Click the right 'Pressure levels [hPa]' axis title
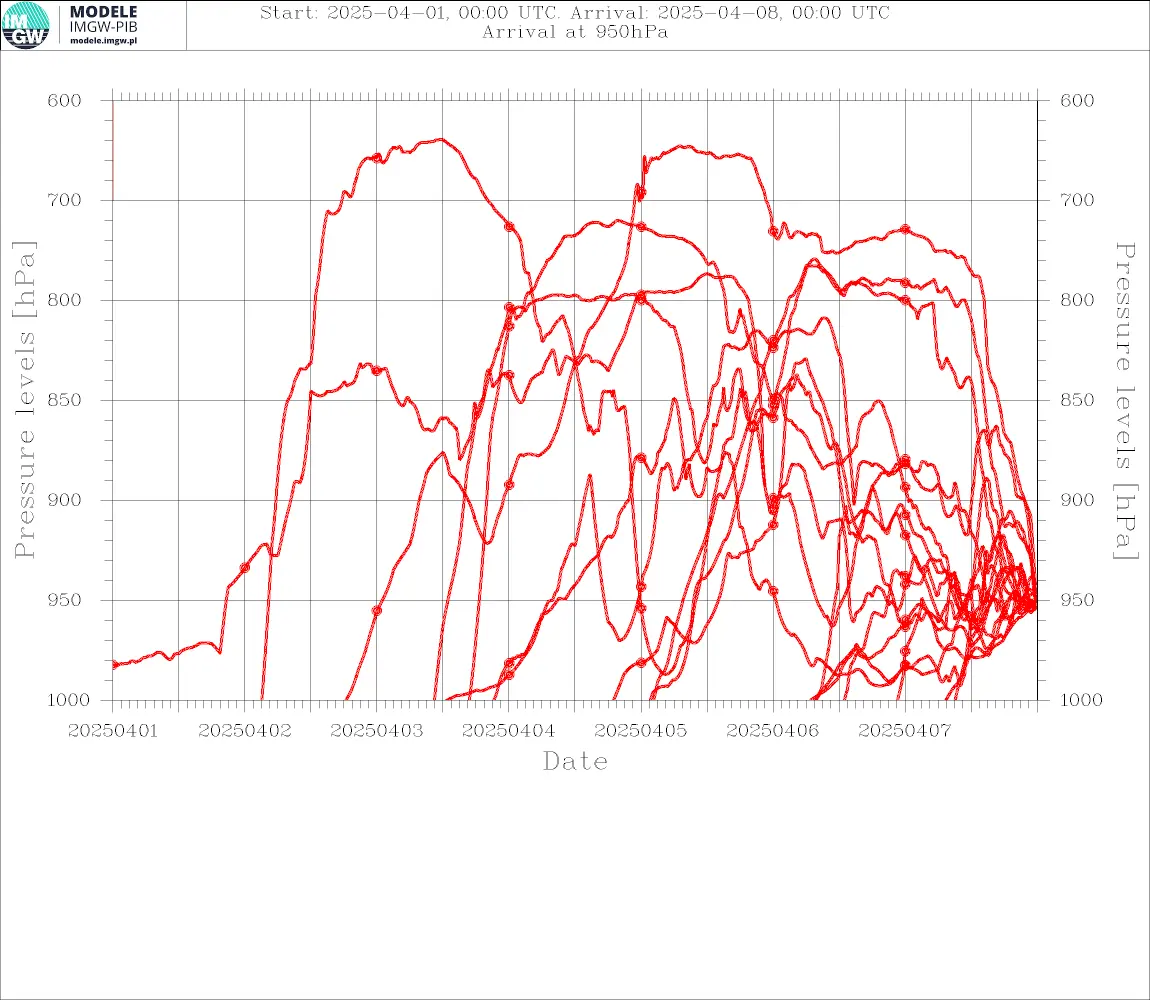1150x1000 pixels. click(1125, 401)
